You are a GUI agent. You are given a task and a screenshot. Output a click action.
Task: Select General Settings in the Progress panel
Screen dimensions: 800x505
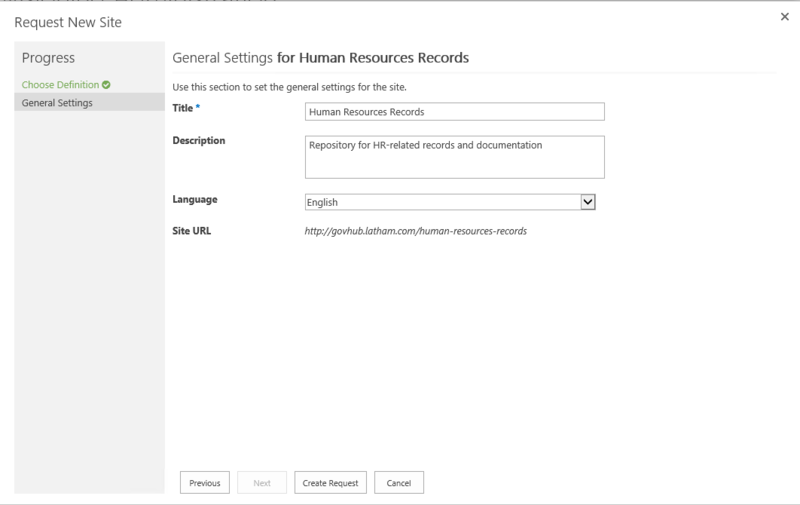point(57,102)
